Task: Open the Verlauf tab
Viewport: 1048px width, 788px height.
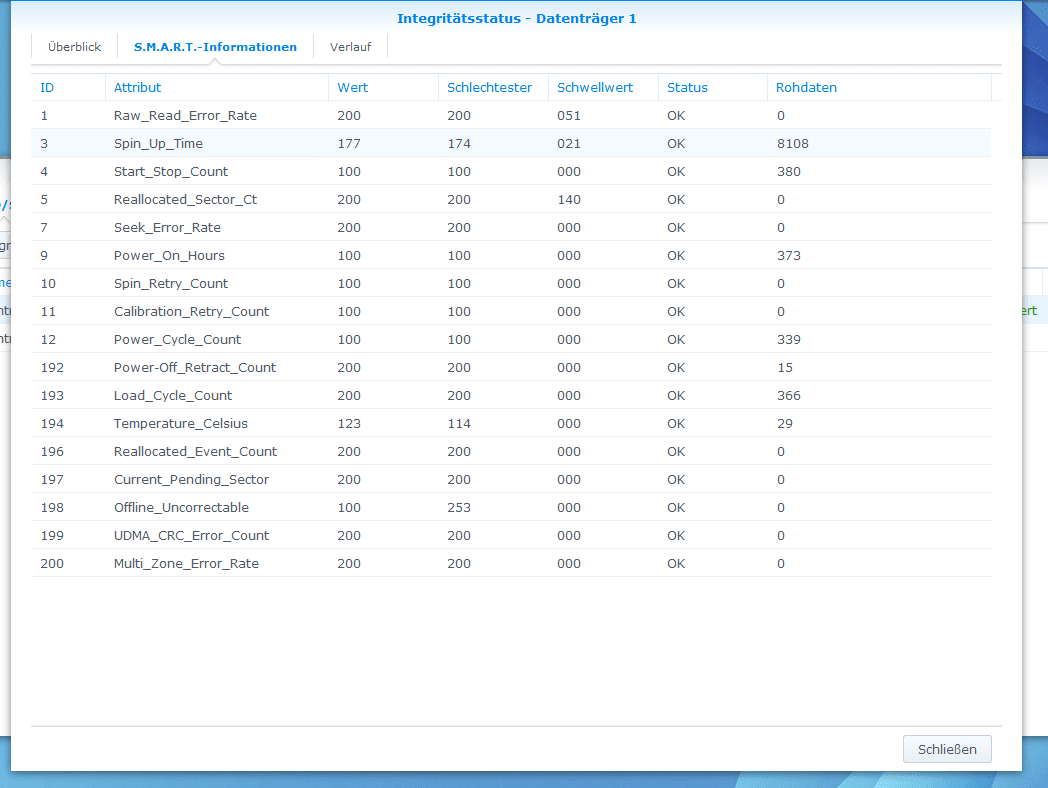Action: [350, 47]
